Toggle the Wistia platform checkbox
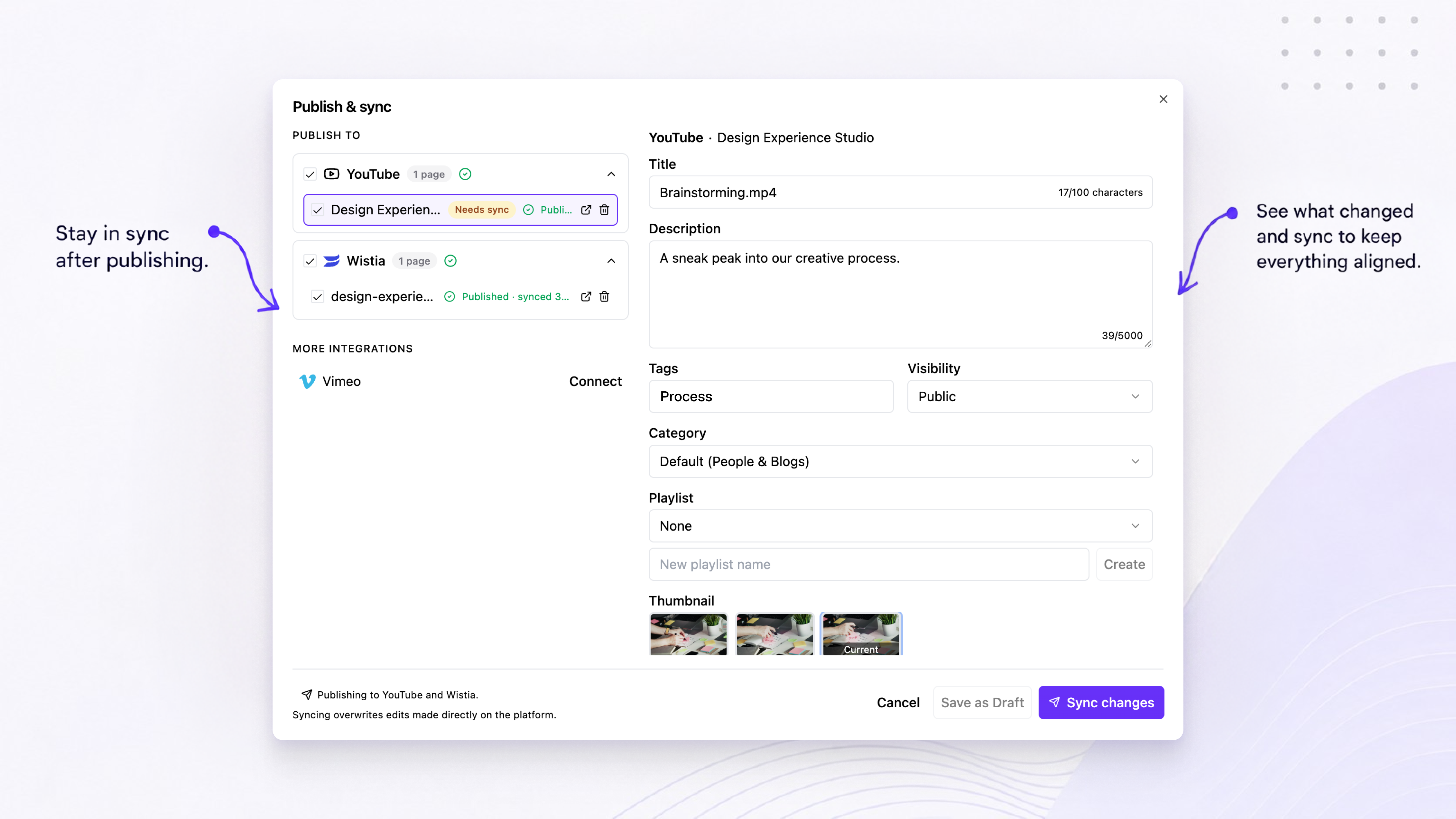Image resolution: width=1456 pixels, height=819 pixels. [310, 261]
